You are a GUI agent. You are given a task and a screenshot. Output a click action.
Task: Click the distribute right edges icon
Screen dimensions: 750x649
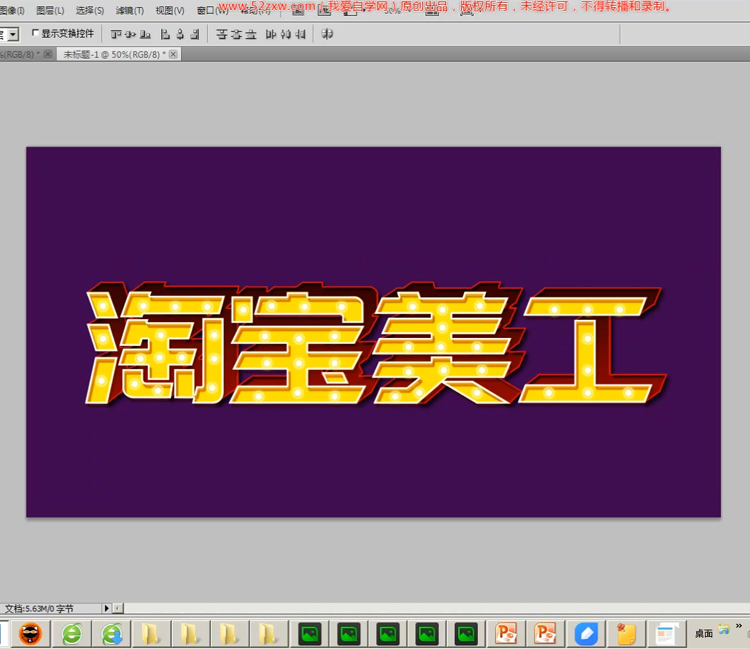click(x=300, y=34)
